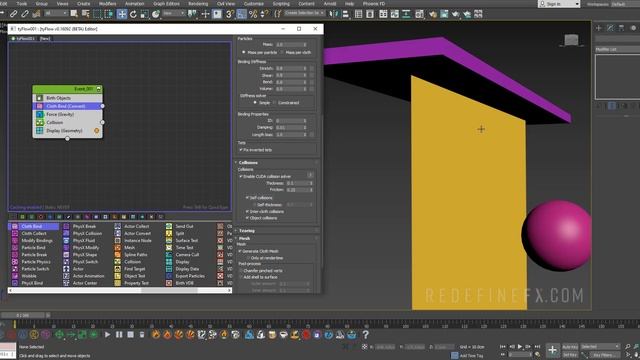The height and width of the screenshot is (360, 640).
Task: Click the Pause simulation button
Action: [119, 335]
